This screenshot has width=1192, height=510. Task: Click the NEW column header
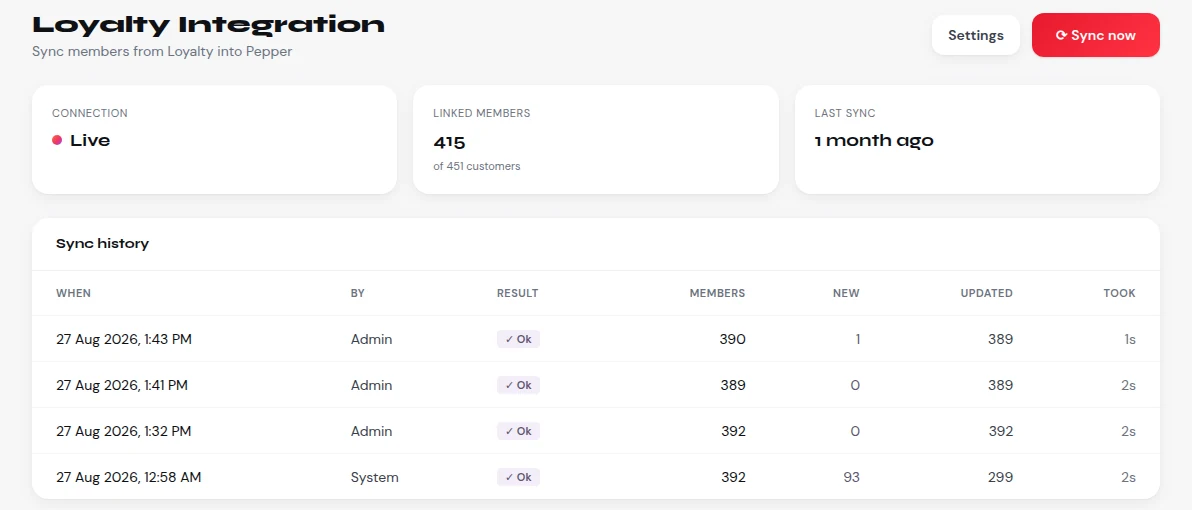846,293
